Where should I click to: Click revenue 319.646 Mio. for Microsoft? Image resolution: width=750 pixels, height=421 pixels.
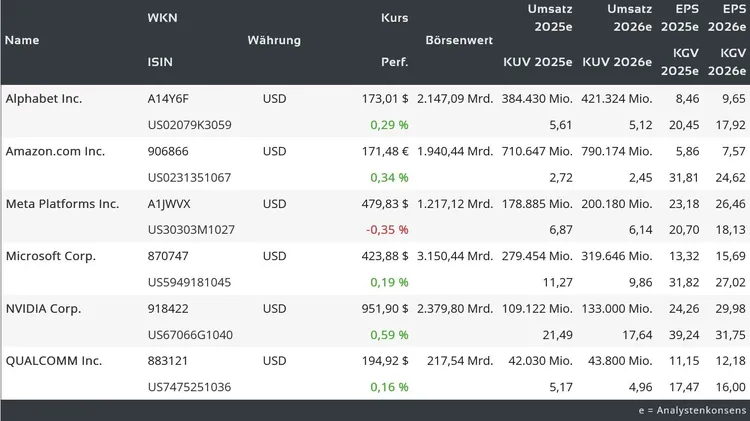617,256
